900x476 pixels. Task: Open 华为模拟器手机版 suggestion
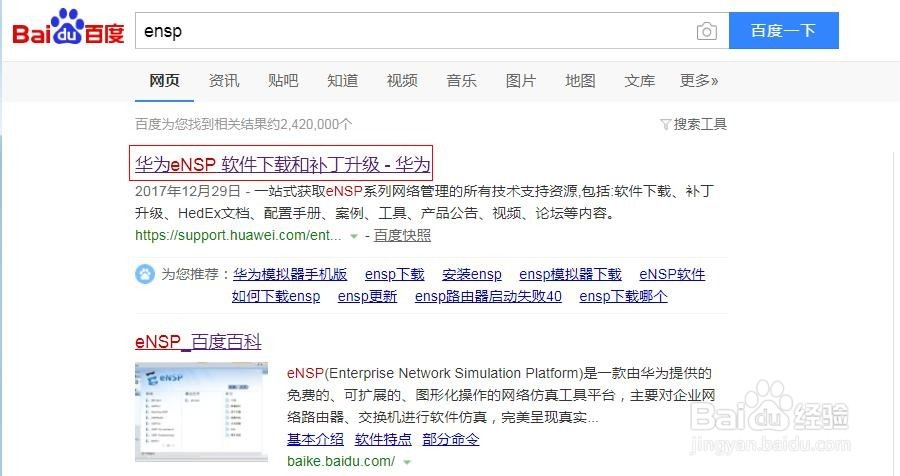(290, 274)
